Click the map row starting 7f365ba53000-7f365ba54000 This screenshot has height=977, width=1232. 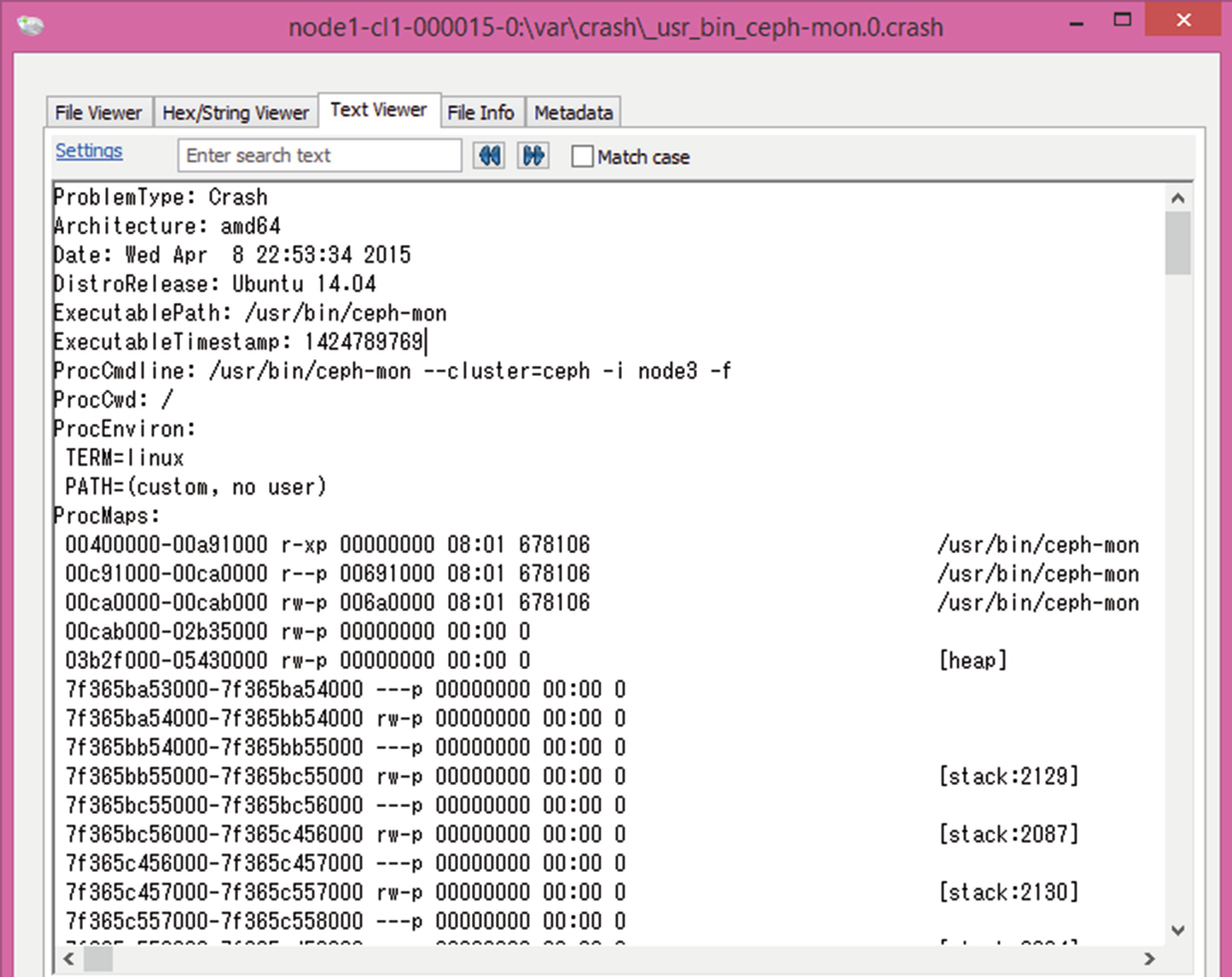tap(346, 689)
